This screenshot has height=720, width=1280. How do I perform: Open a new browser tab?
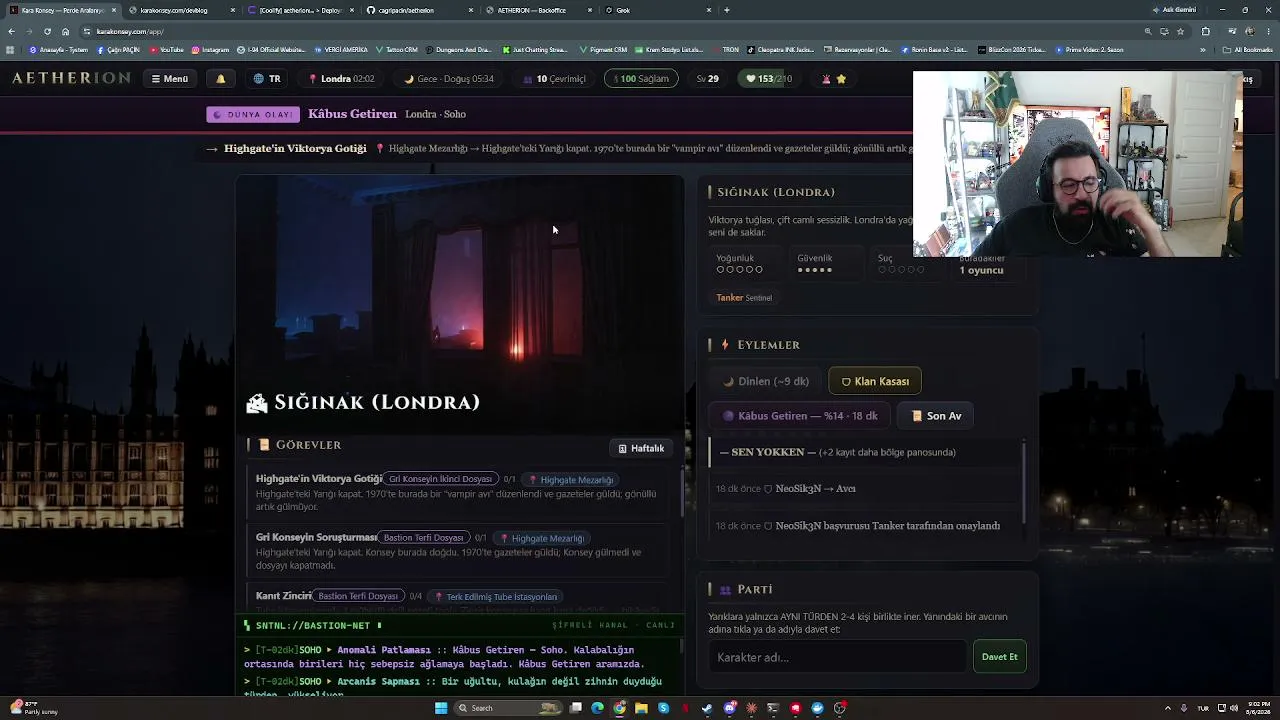[727, 10]
